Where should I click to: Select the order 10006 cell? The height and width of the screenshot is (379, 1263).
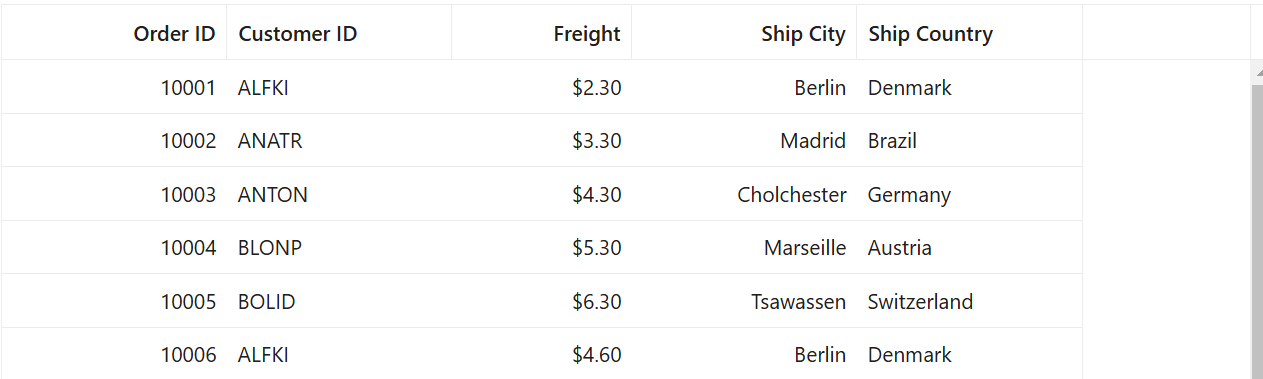click(114, 354)
